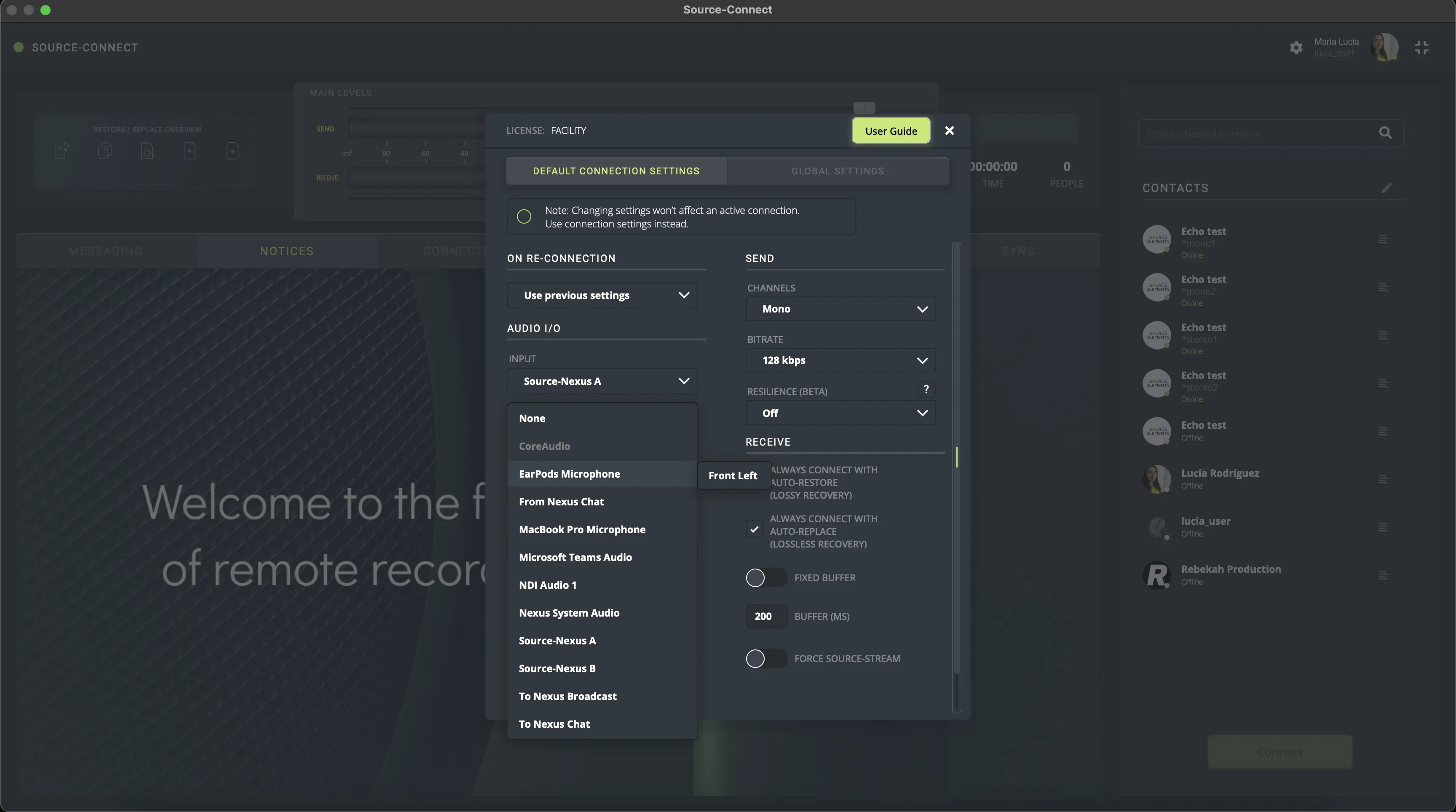Open settings with the gear icon
Screen dimensions: 1456x812
tap(1296, 48)
